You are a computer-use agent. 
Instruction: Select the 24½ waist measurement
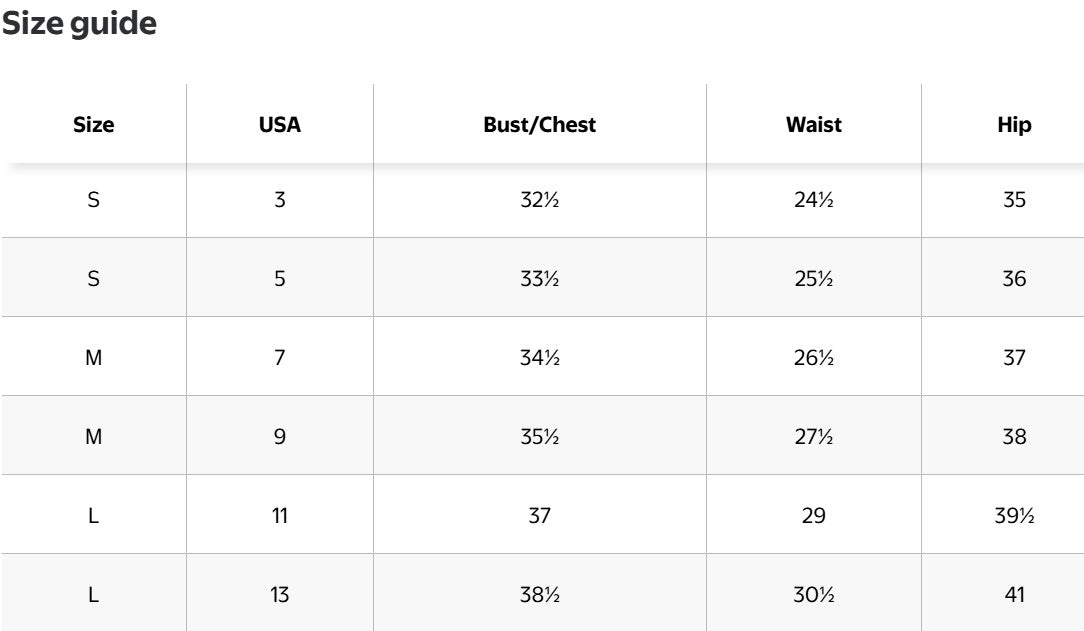click(814, 200)
